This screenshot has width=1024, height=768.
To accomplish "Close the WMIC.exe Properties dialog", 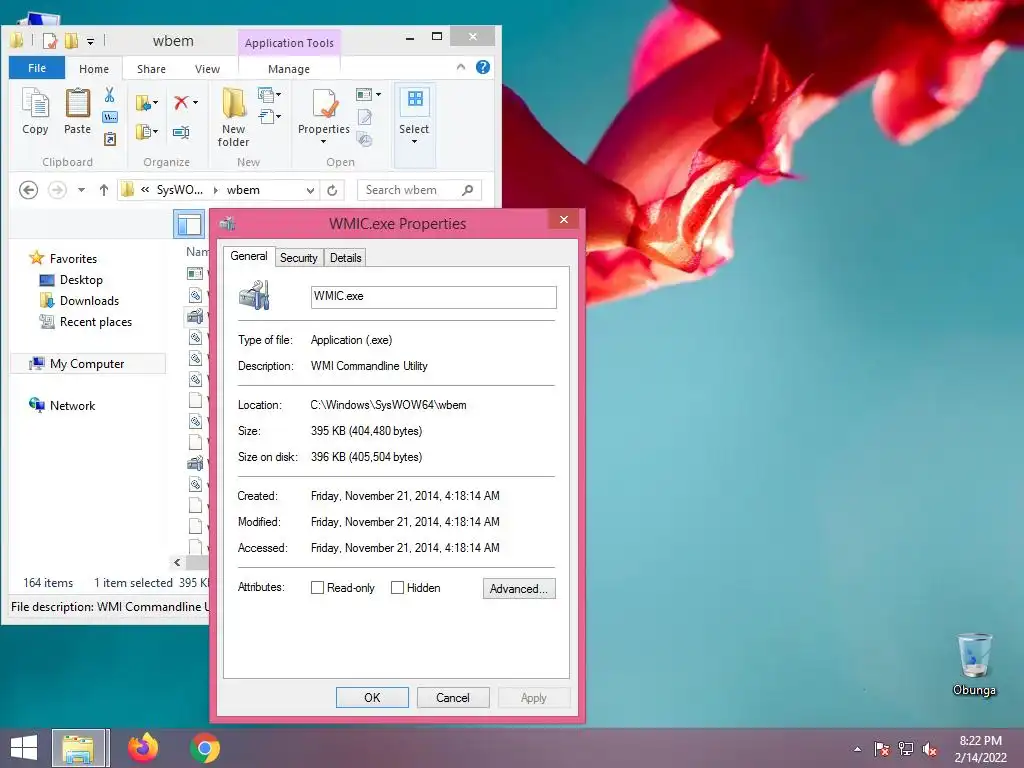I will click(x=564, y=219).
